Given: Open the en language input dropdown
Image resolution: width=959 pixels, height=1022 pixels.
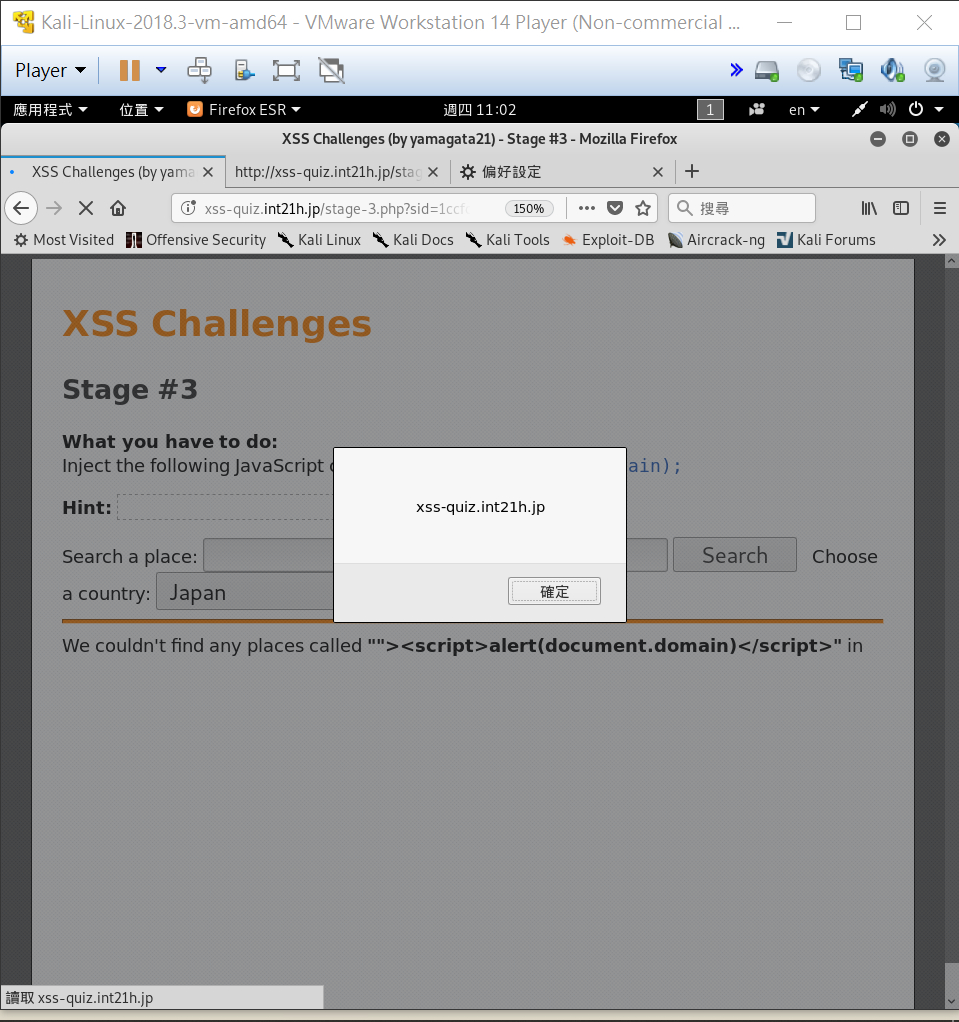Looking at the screenshot, I should pos(804,110).
